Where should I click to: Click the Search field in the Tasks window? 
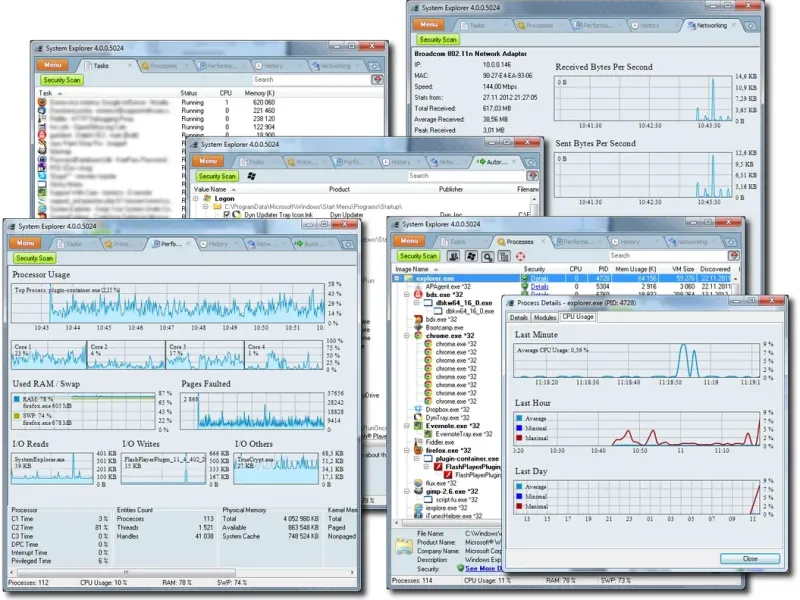tap(311, 80)
